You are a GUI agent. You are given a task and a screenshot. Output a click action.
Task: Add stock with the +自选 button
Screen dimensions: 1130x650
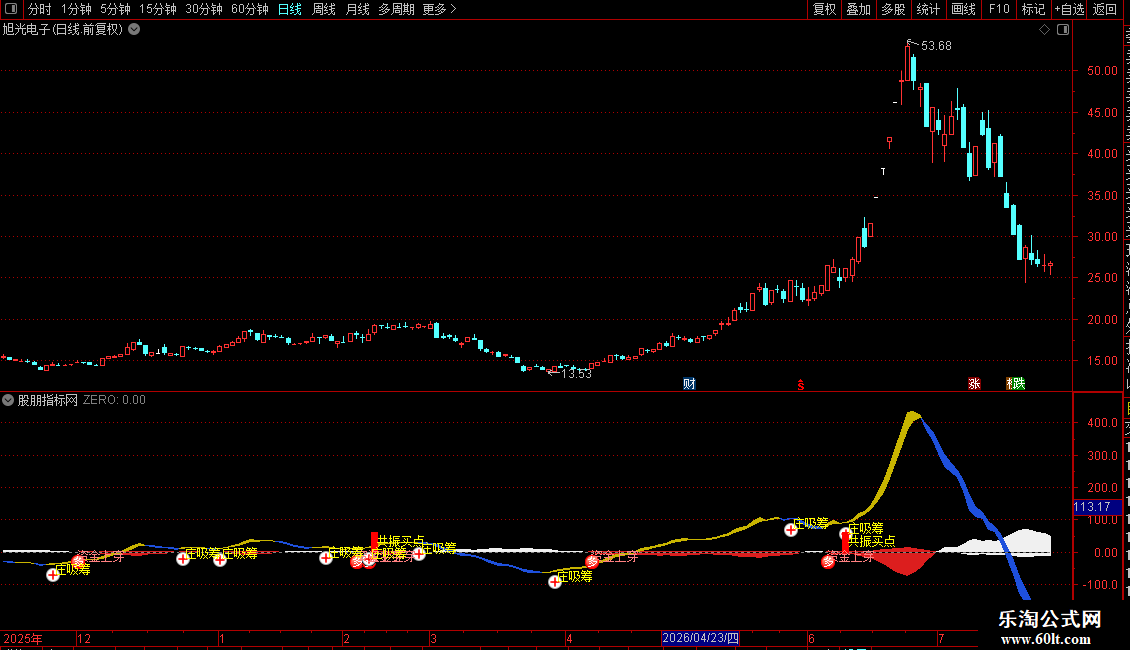point(1069,9)
